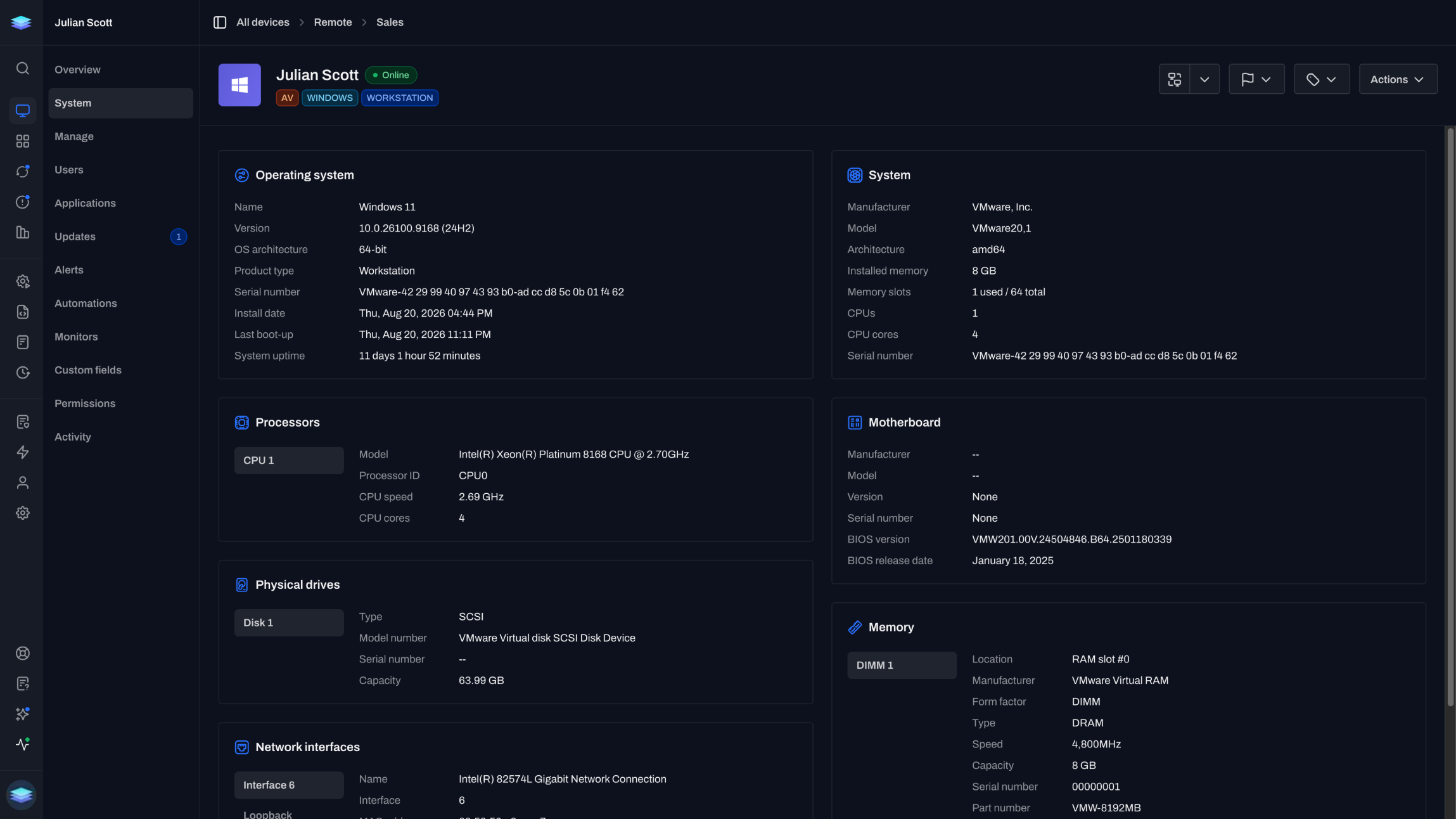This screenshot has height=819, width=1456.
Task: Open the document notes rail icon
Action: (23, 342)
